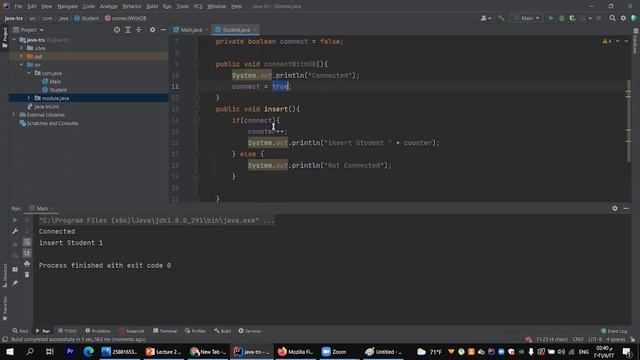Toggle soft-wrap in the Run console
The image size is (640, 360).
pyautogui.click(x=27, y=242)
